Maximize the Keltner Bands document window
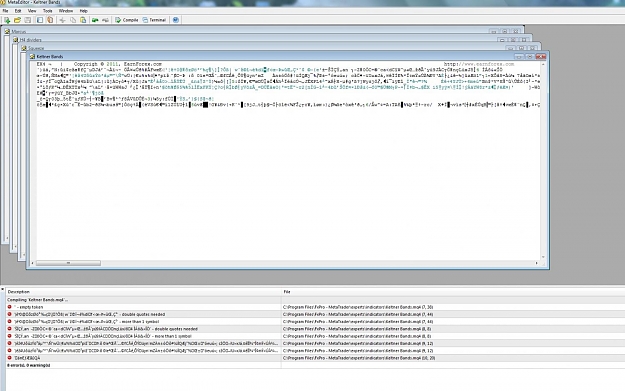Viewport: 625px width, 391px height. pyautogui.click(x=530, y=57)
